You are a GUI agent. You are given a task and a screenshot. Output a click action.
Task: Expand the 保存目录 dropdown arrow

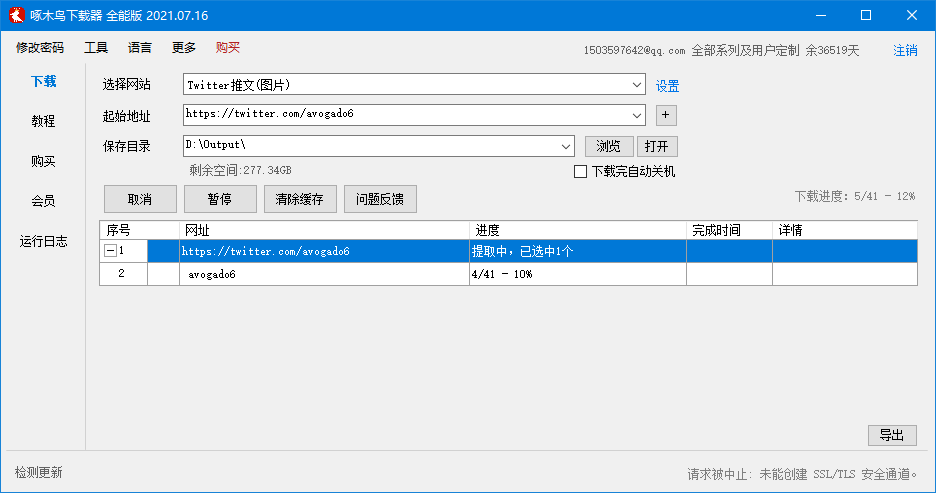tap(565, 146)
